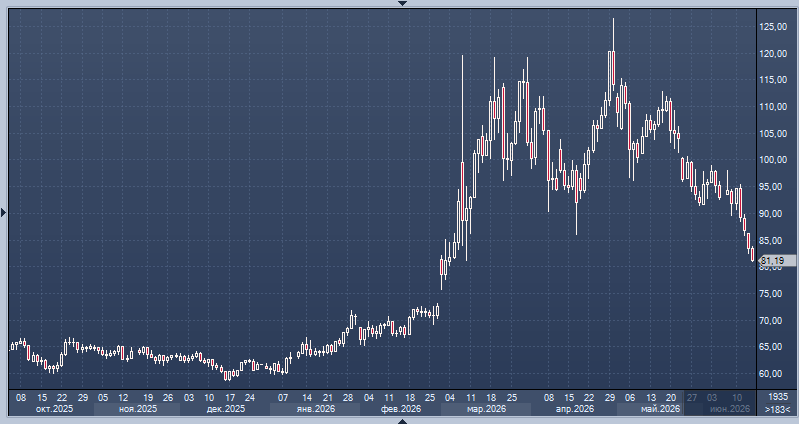This screenshot has width=799, height=424.
Task: Select the дек.2025 month label
Action: click(226, 409)
